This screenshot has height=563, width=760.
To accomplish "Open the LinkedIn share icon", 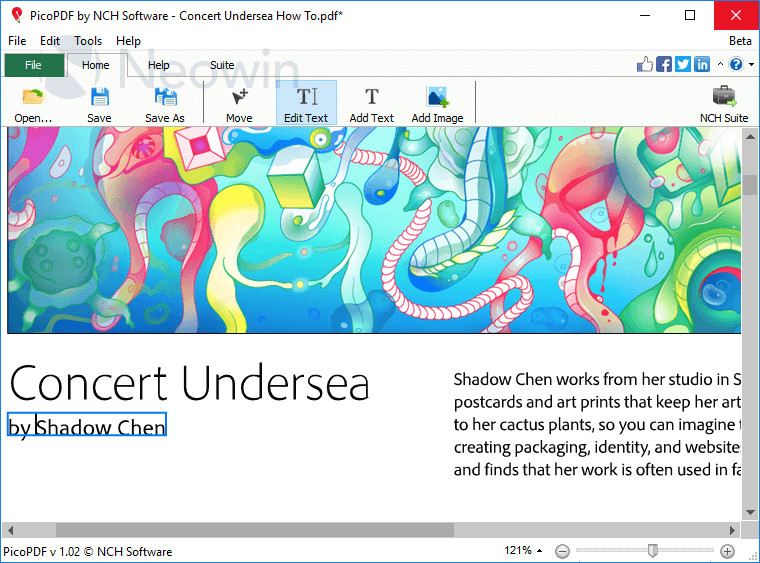I will click(702, 65).
